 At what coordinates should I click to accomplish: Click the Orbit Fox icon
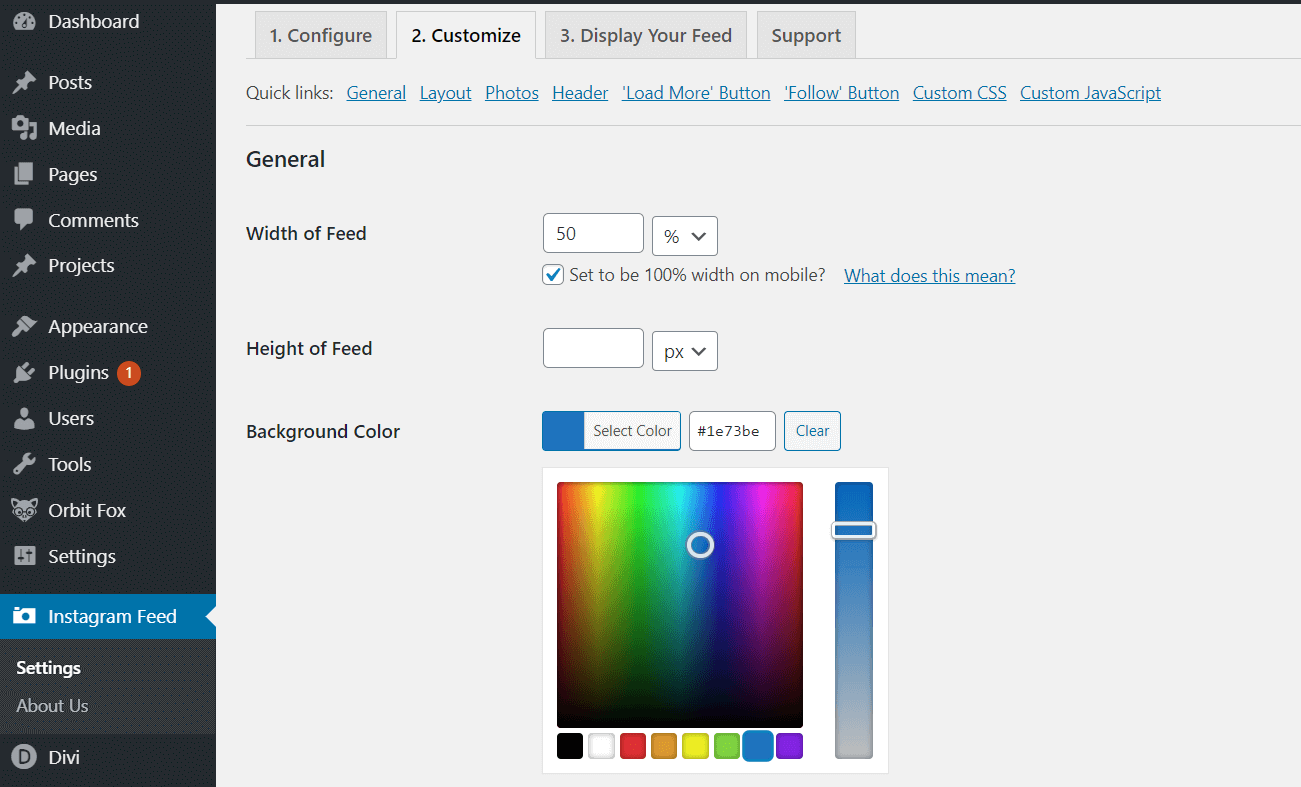[24, 510]
